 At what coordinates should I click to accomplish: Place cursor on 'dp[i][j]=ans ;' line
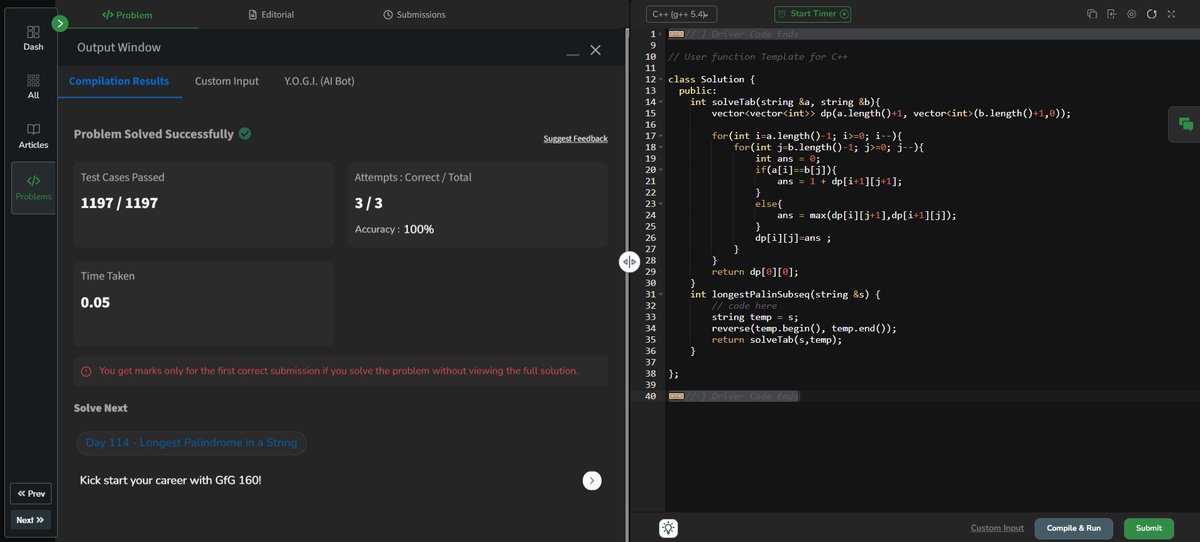pos(793,238)
